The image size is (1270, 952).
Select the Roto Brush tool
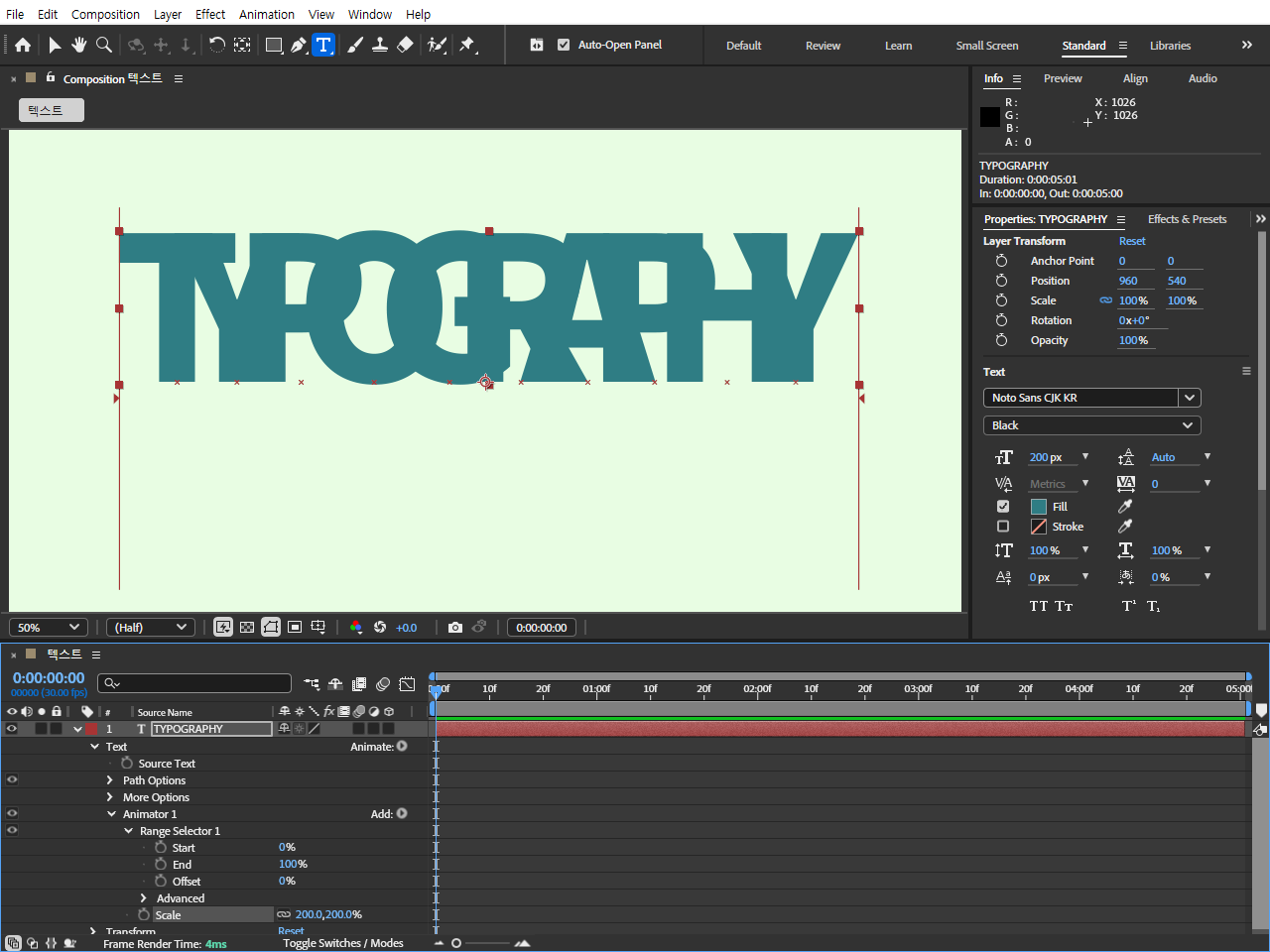[437, 45]
